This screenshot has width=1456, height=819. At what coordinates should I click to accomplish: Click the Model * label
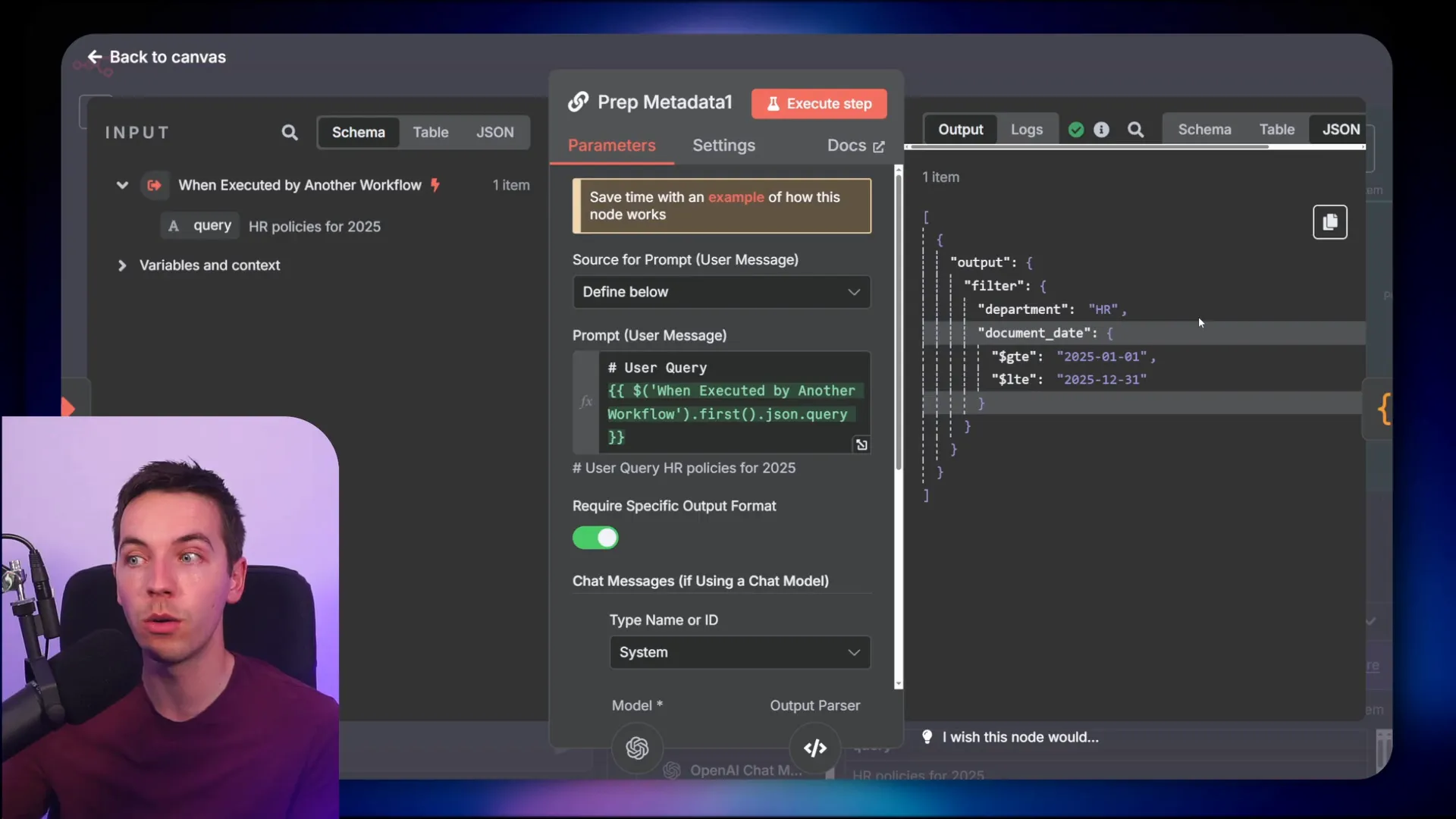point(637,705)
